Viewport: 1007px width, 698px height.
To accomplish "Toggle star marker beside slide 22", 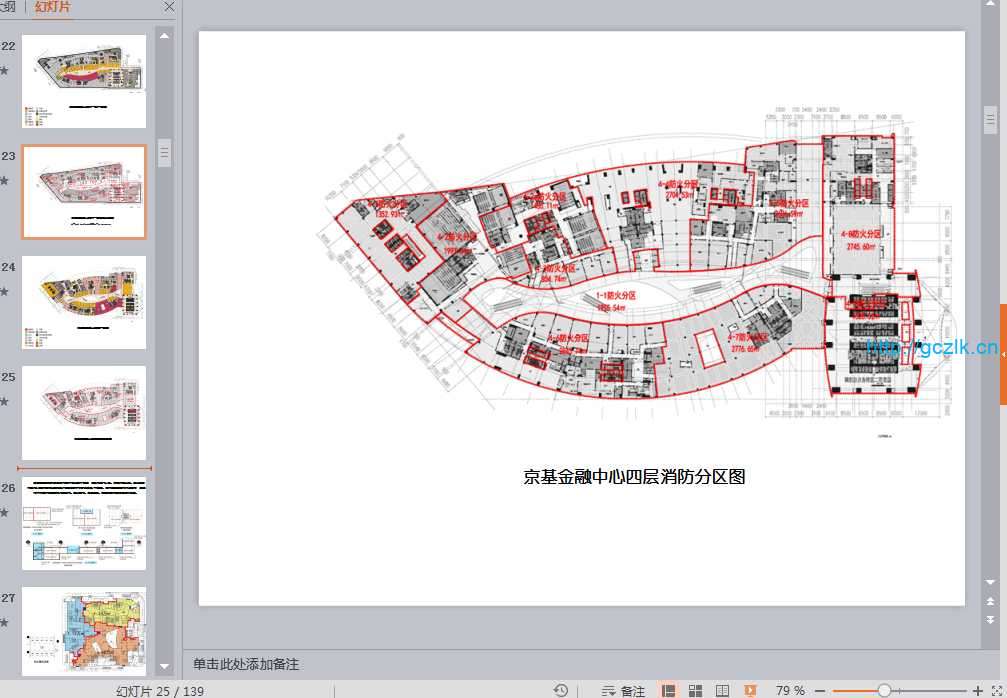I will click(x=5, y=71).
